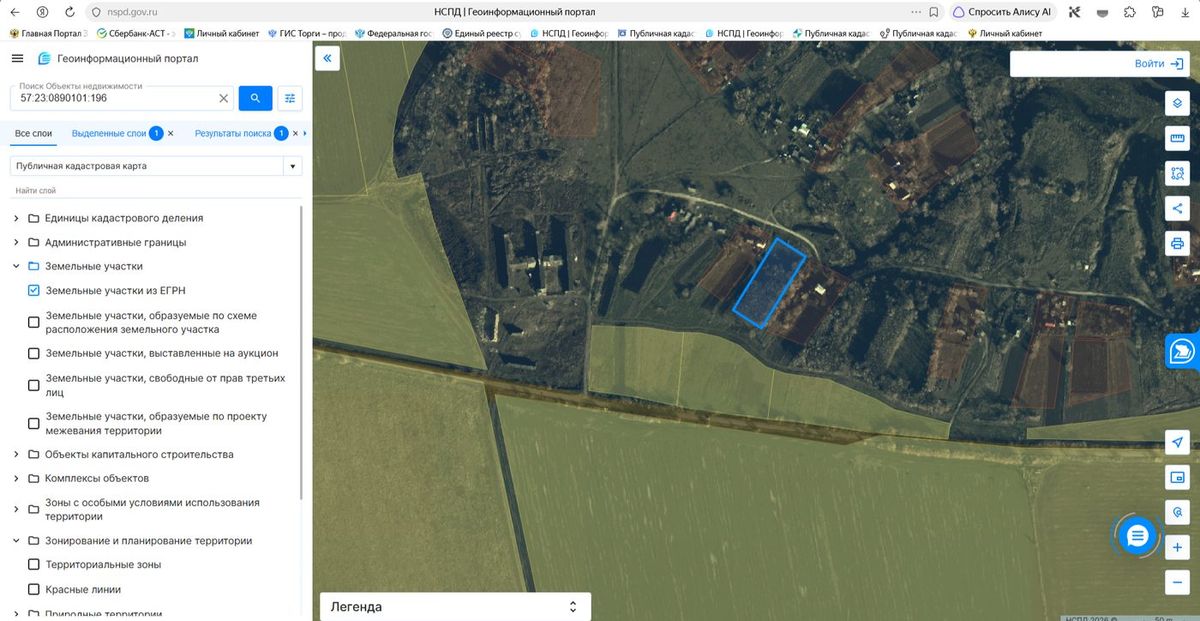Open the Выделенные слои tab
1200x621 pixels.
(x=109, y=133)
